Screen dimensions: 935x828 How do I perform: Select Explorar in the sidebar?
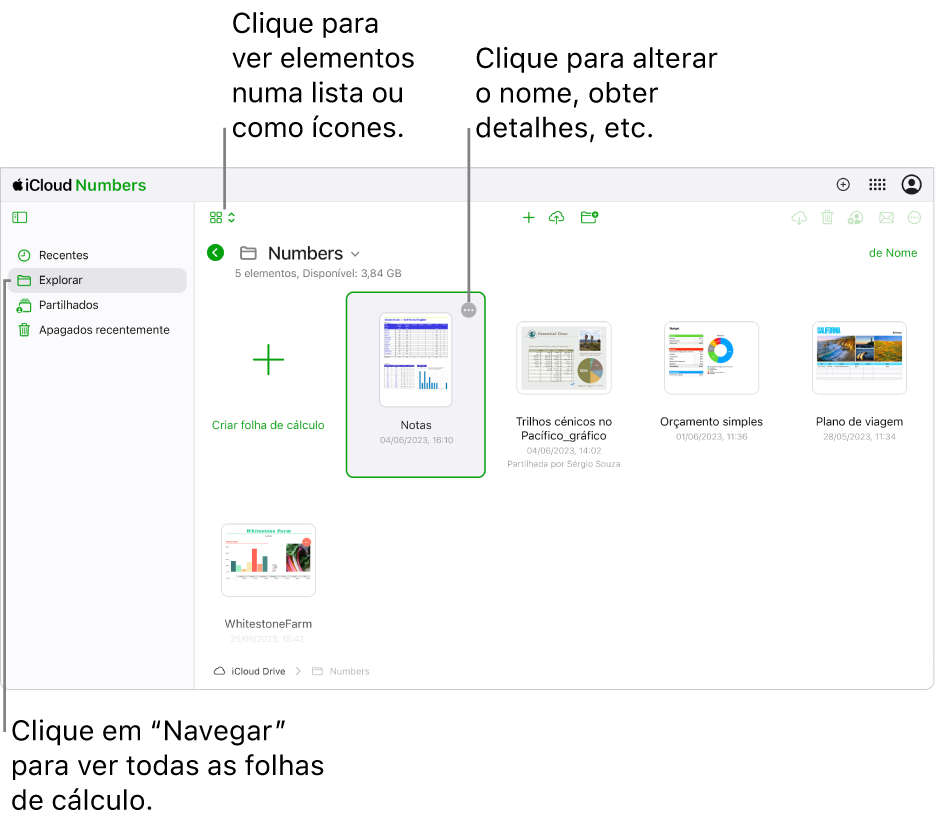pyautogui.click(x=98, y=280)
